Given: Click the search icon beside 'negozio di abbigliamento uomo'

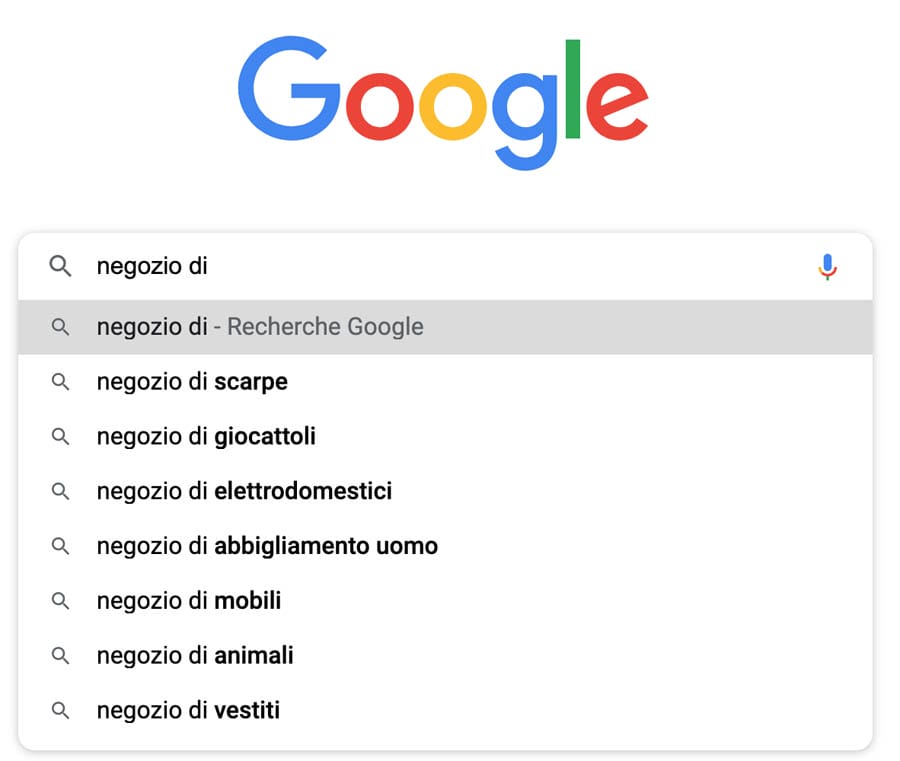Looking at the screenshot, I should 60,546.
